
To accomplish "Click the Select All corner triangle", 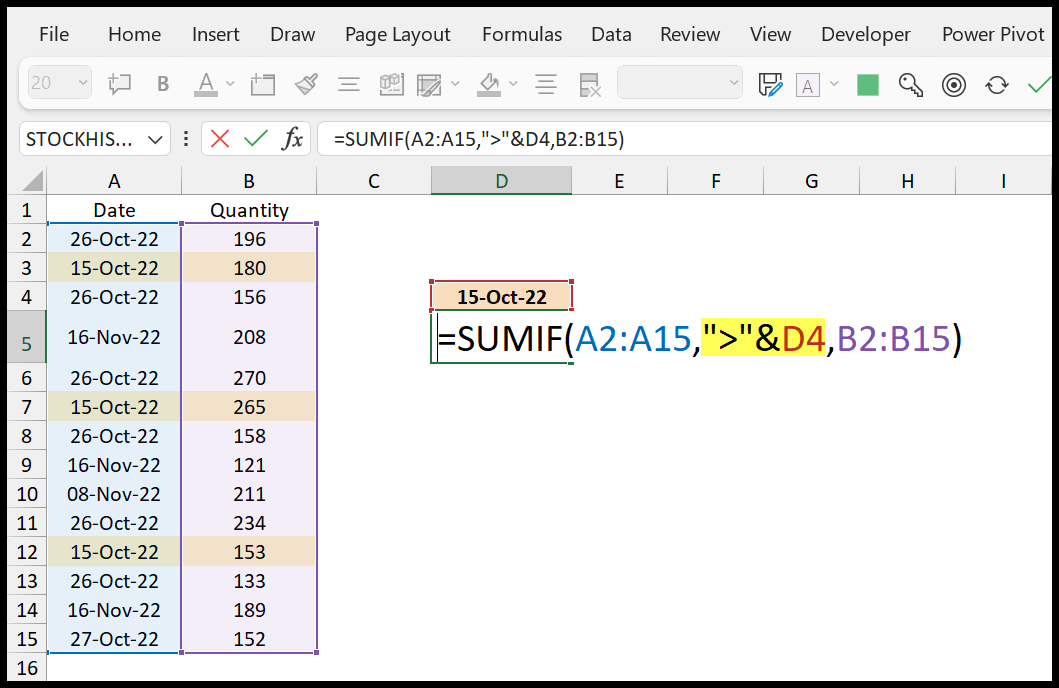I will 32,181.
